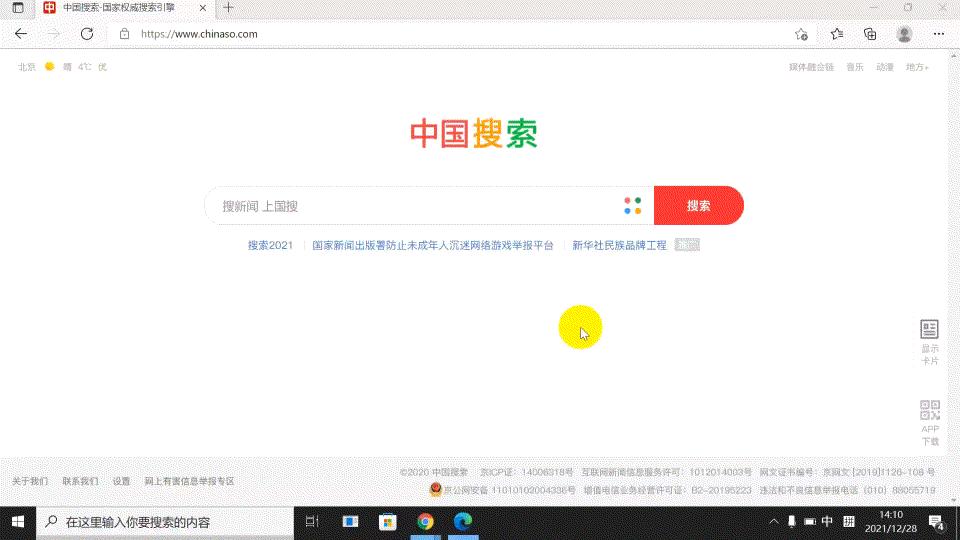Click the IME keyboard grid icon in tray
Viewport: 960px width, 540px height.
pos(849,522)
